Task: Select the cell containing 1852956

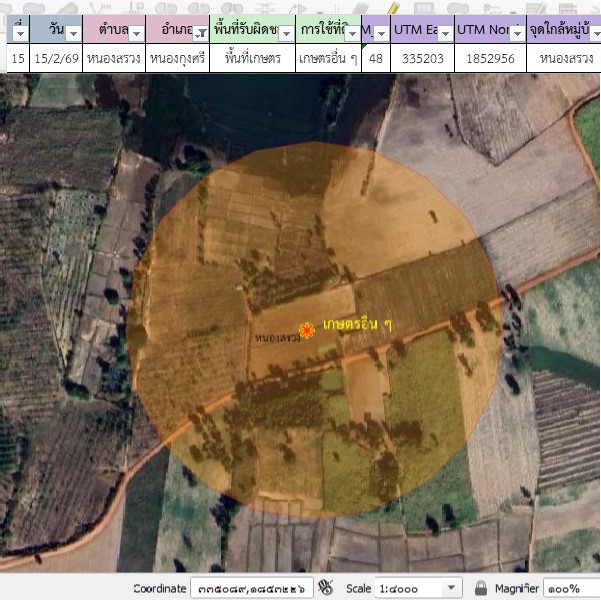Action: (x=491, y=59)
